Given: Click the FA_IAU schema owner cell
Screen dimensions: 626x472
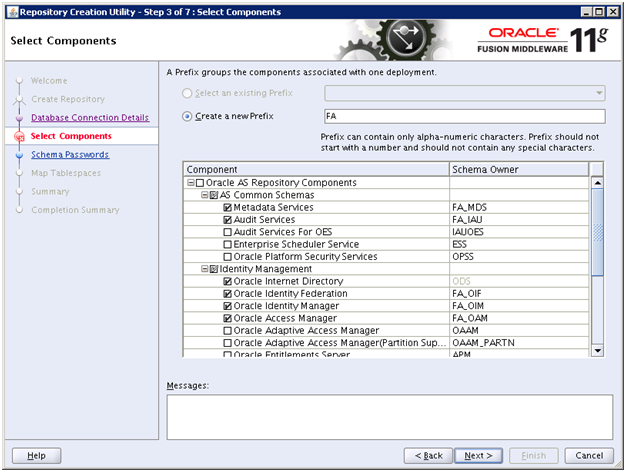Looking at the screenshot, I should tap(519, 220).
